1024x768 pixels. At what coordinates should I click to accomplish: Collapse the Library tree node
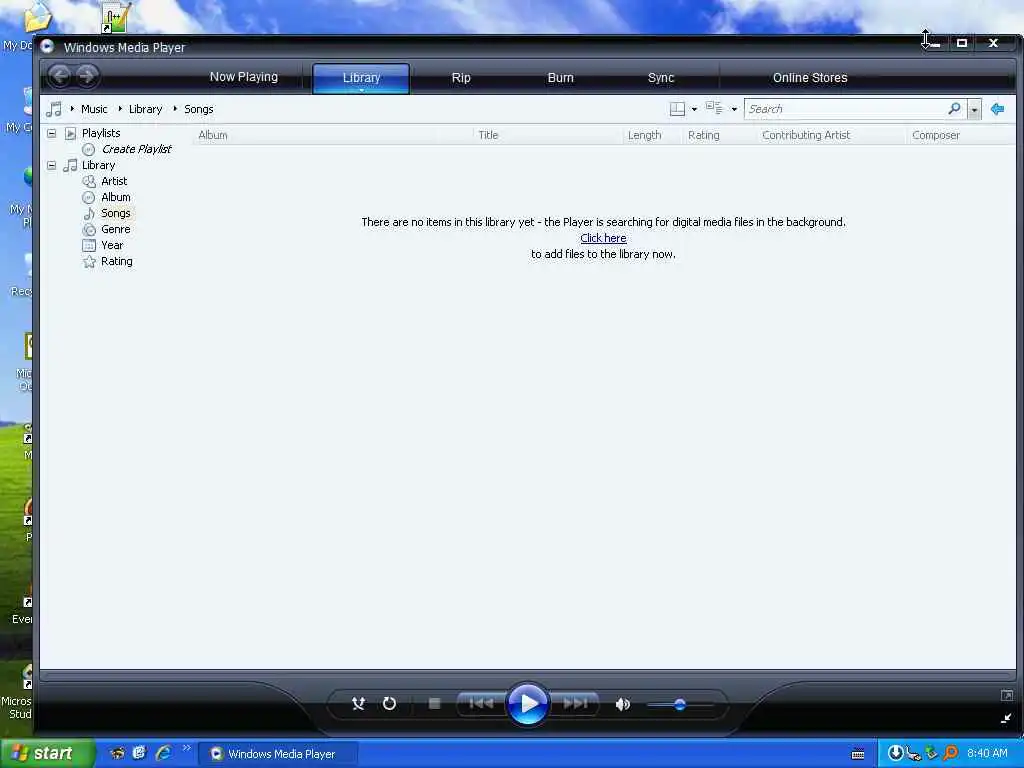click(x=52, y=165)
